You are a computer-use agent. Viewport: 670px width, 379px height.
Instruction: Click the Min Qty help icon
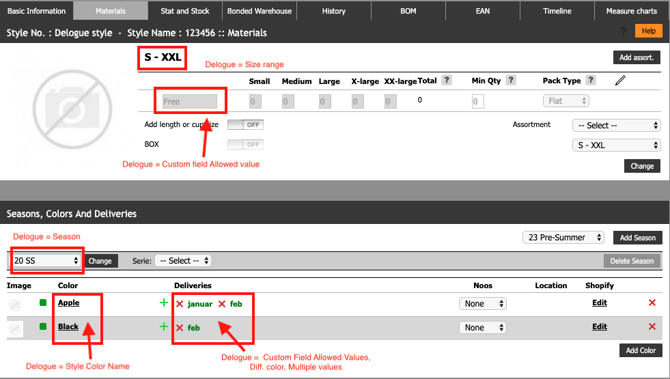(511, 80)
